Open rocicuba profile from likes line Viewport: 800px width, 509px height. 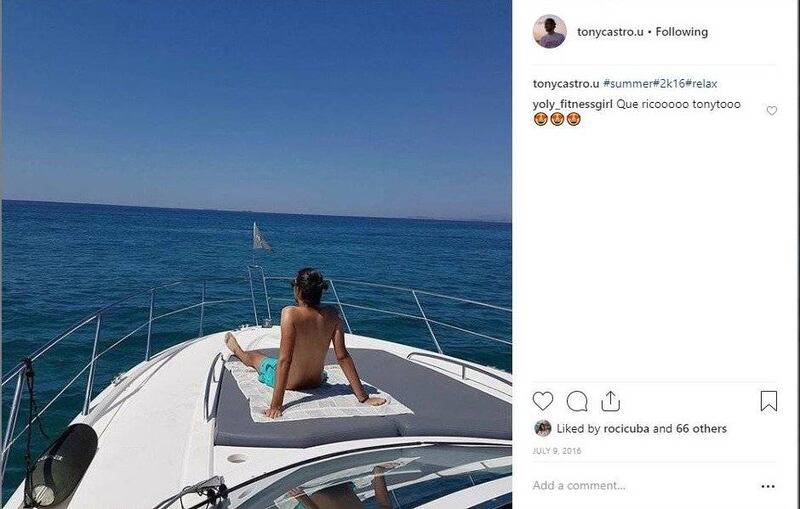627,428
